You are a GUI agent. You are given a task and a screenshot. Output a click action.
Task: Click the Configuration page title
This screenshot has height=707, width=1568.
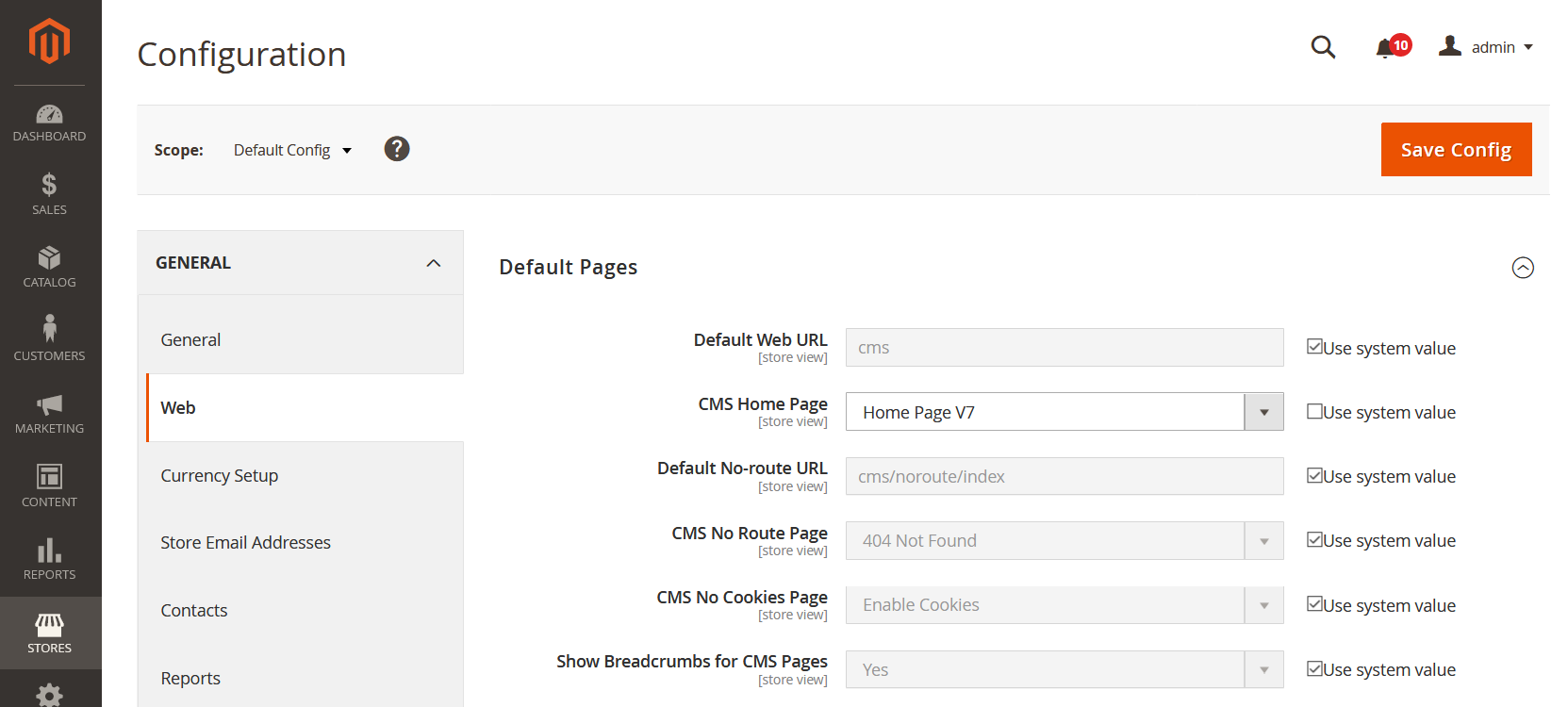241,55
